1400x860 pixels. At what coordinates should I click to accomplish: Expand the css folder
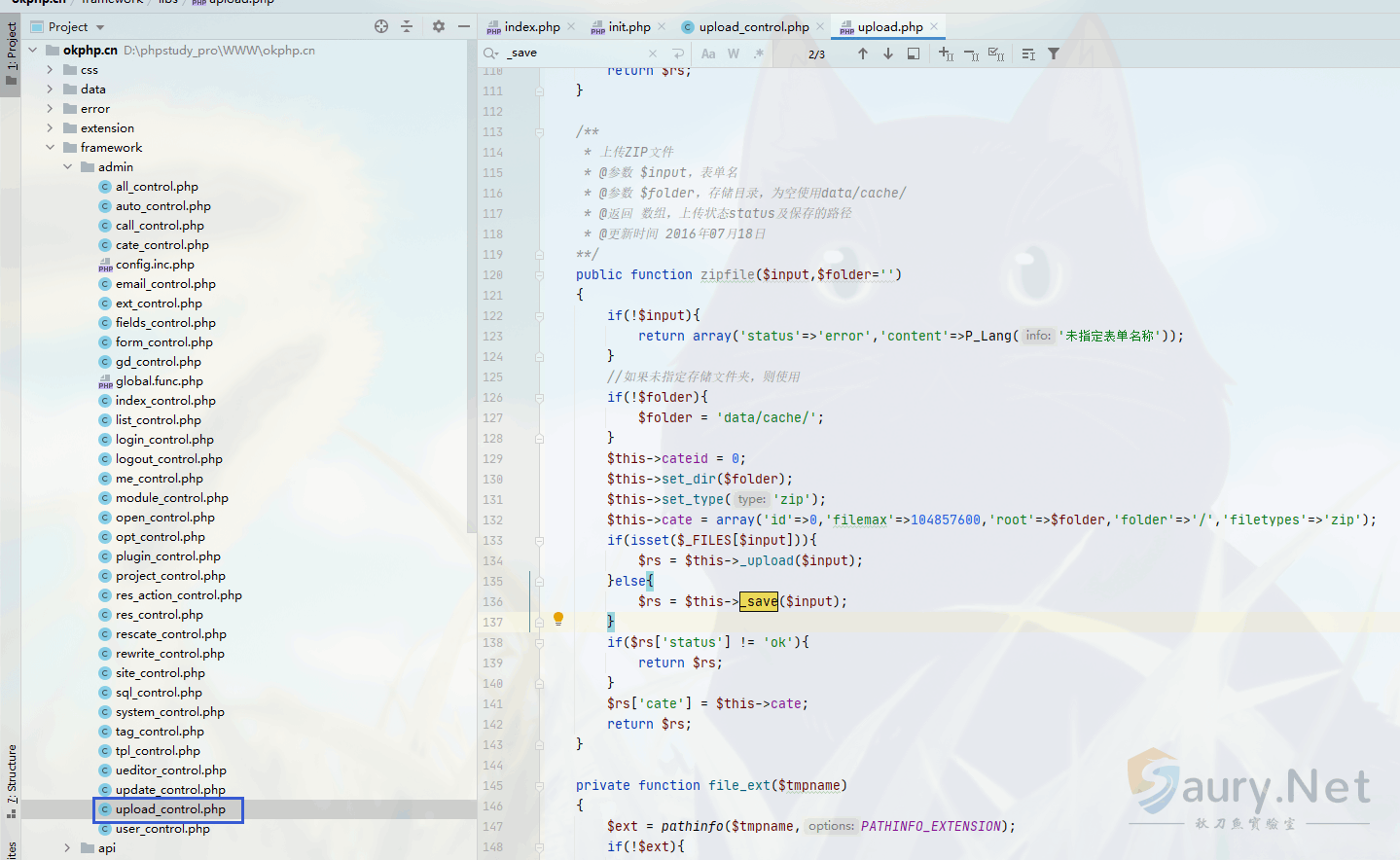point(50,70)
